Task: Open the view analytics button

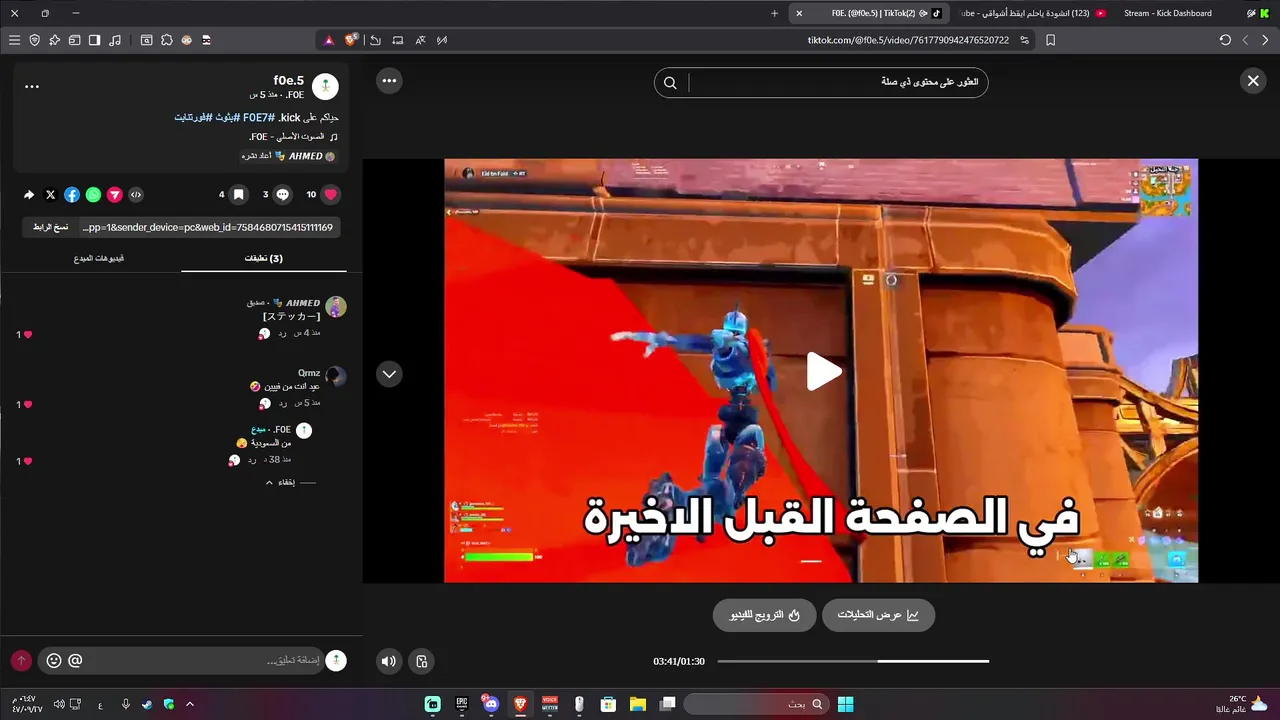Action: pos(878,615)
